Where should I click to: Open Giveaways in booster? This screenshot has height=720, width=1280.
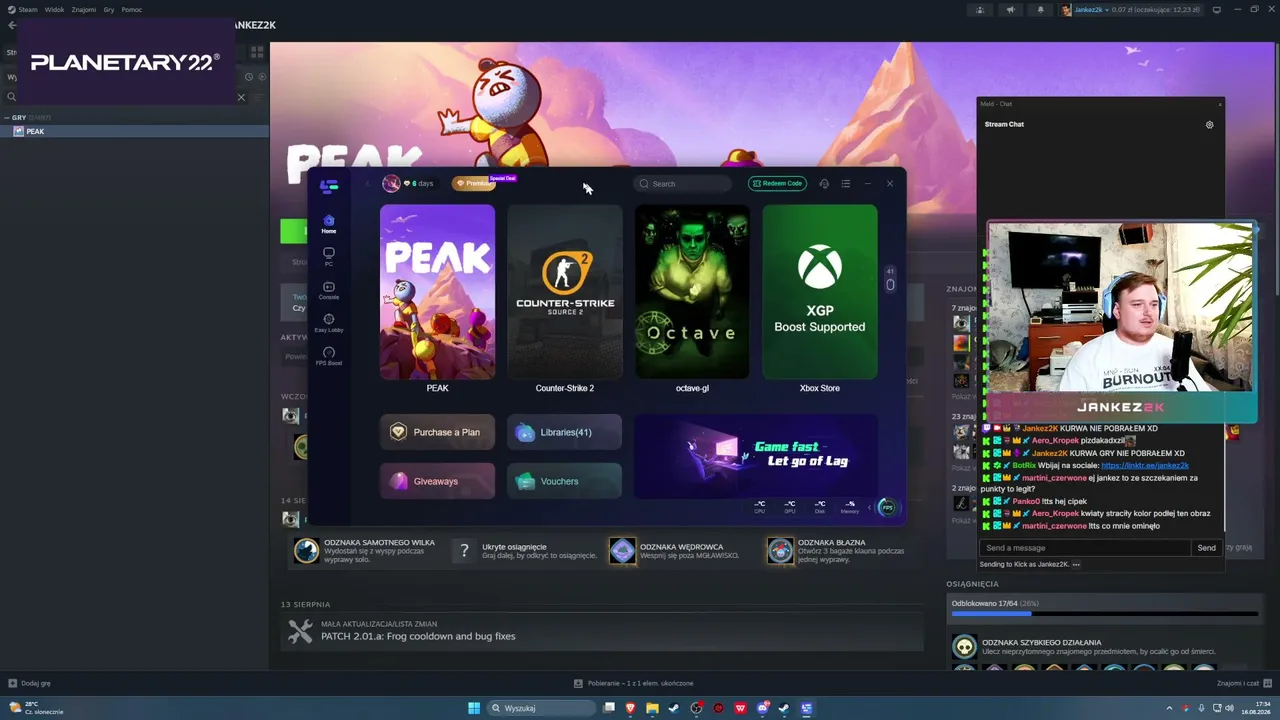click(437, 481)
